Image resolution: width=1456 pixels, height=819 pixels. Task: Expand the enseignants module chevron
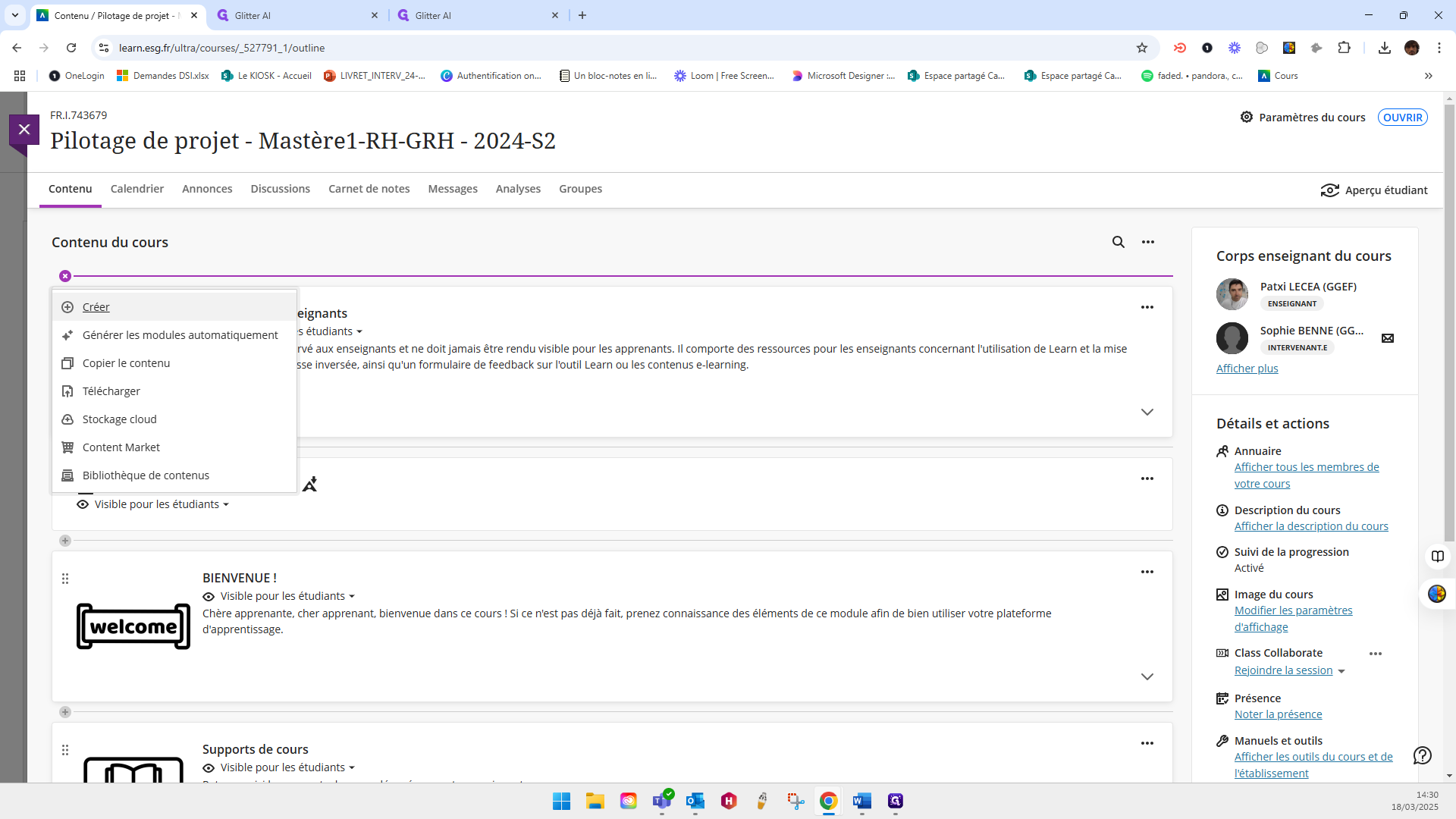(1147, 412)
